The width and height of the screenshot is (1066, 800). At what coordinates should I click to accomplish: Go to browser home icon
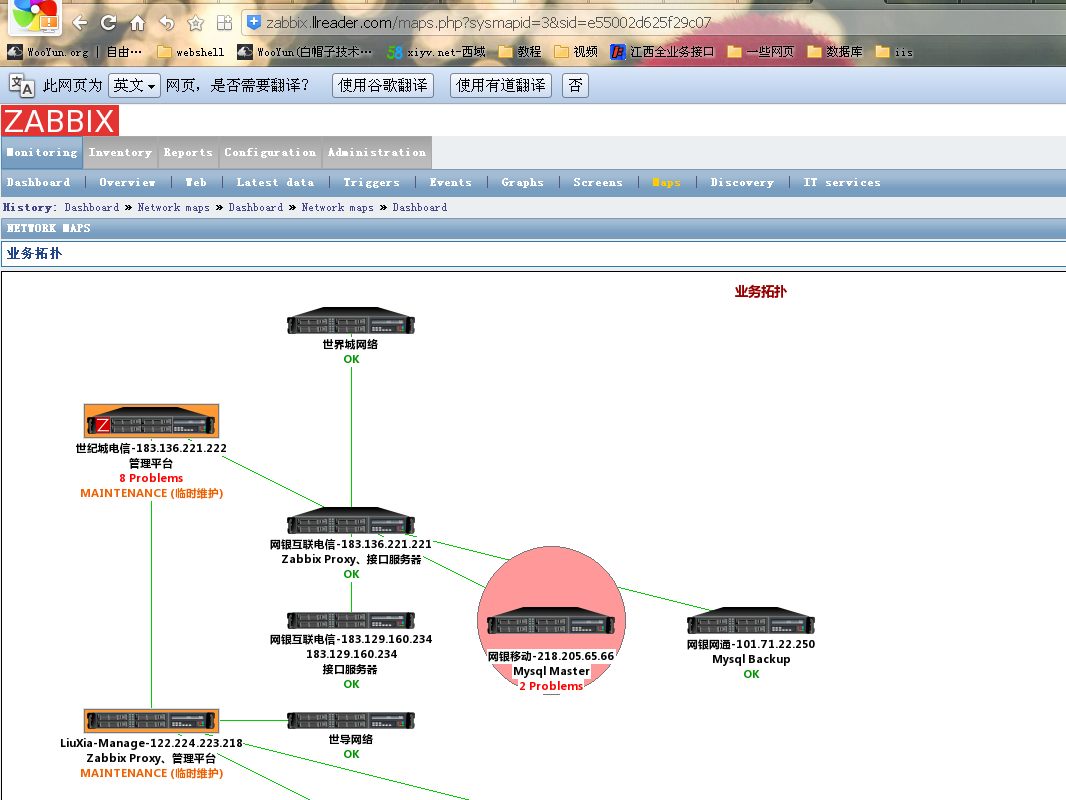tap(137, 23)
